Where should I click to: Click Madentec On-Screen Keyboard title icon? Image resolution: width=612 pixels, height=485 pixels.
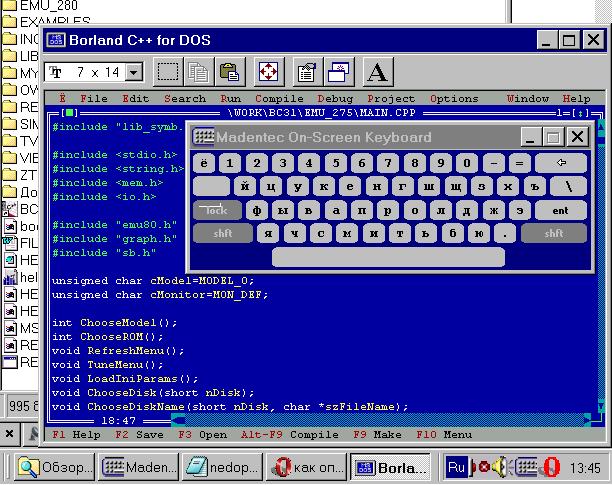[x=203, y=137]
